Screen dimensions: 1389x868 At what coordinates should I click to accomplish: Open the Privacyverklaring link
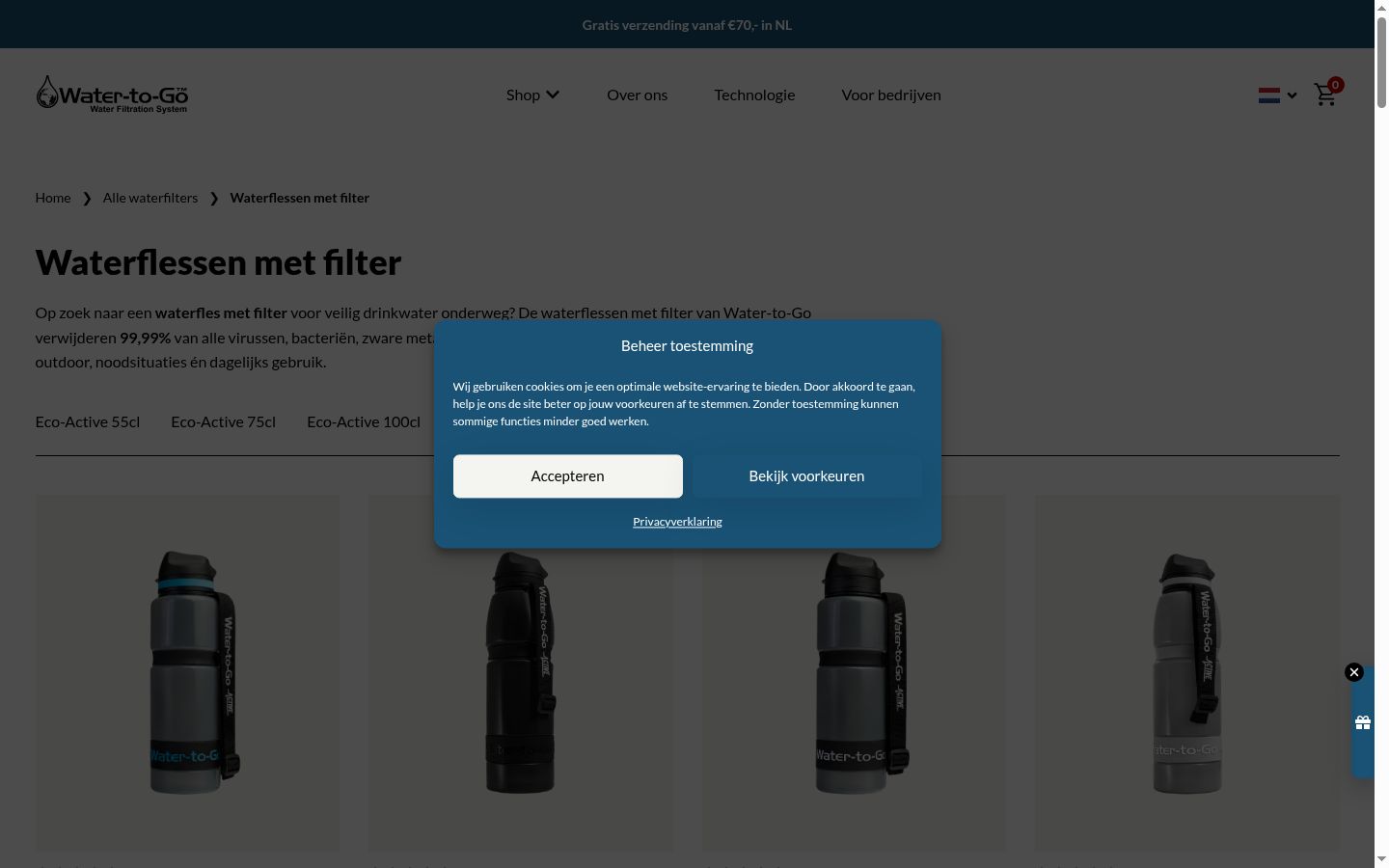tap(677, 522)
